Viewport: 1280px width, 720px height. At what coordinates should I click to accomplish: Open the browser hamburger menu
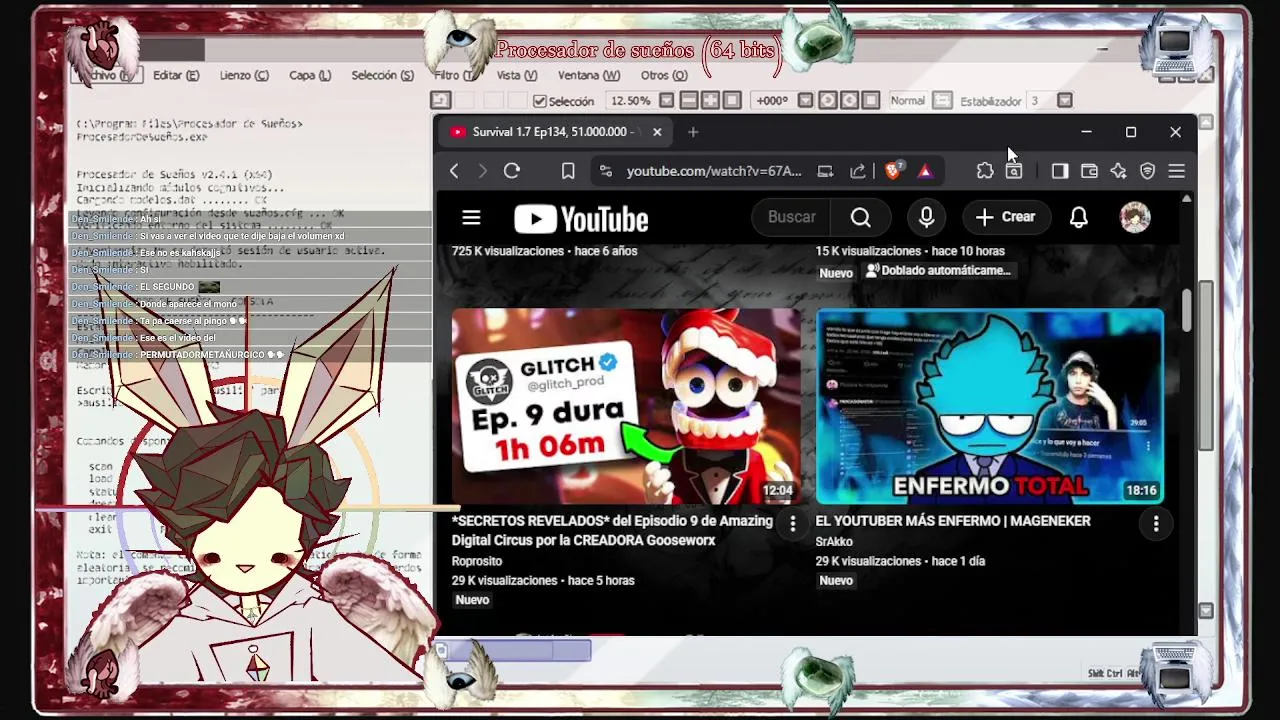1176,171
